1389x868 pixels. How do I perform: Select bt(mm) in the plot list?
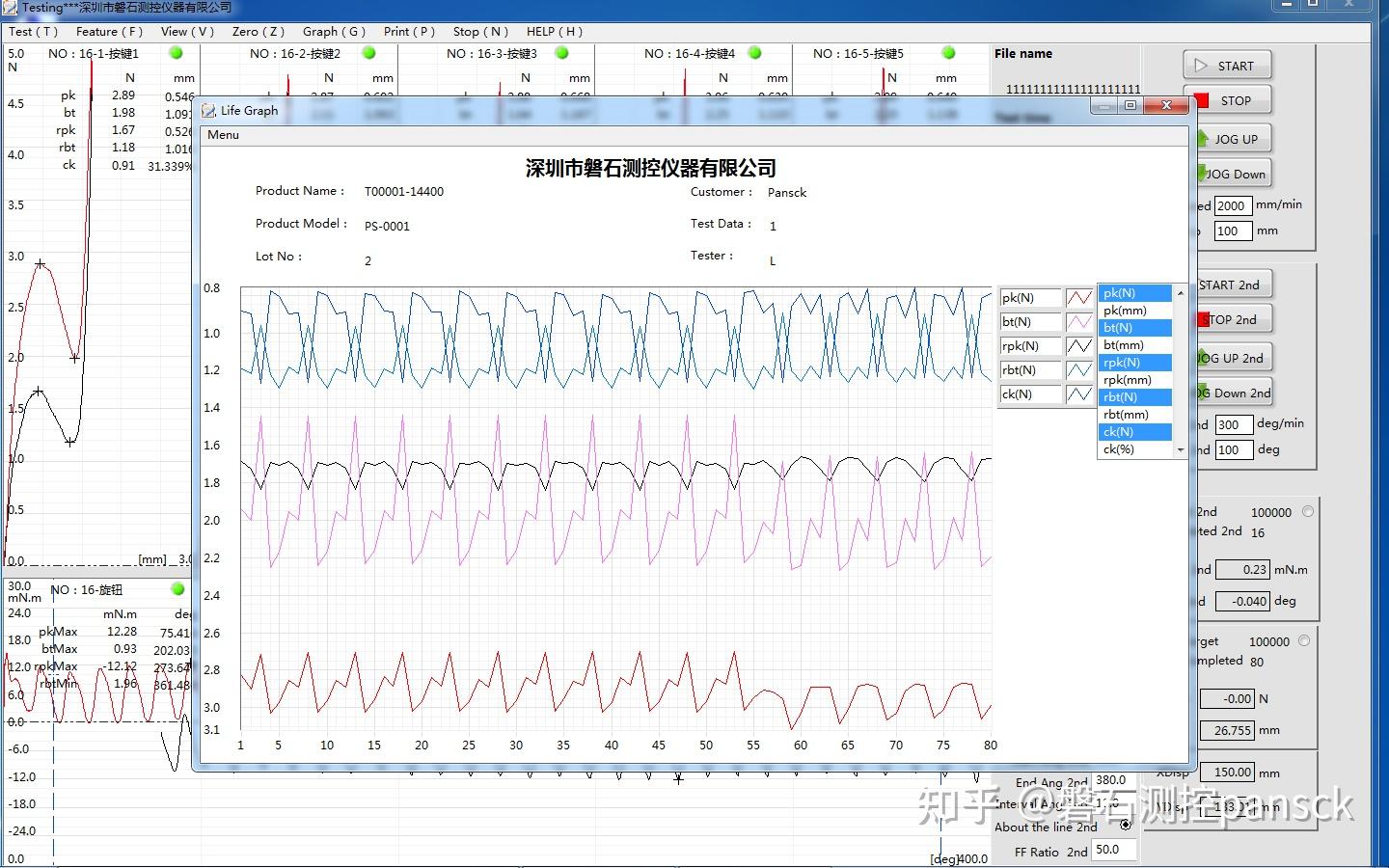click(x=1135, y=345)
